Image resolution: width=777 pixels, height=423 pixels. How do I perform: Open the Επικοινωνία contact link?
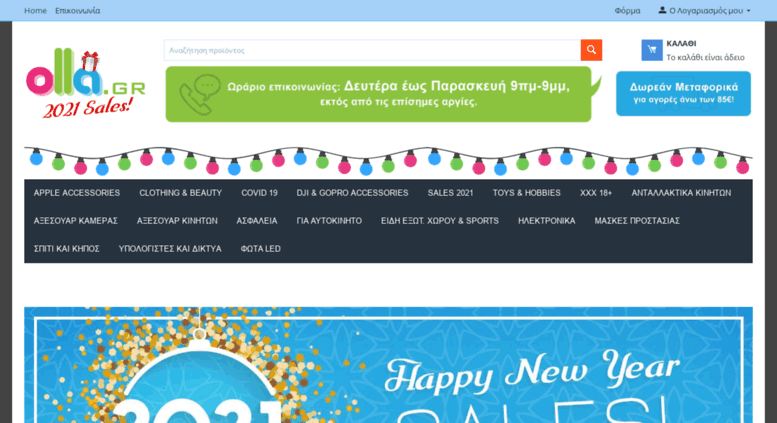click(77, 10)
